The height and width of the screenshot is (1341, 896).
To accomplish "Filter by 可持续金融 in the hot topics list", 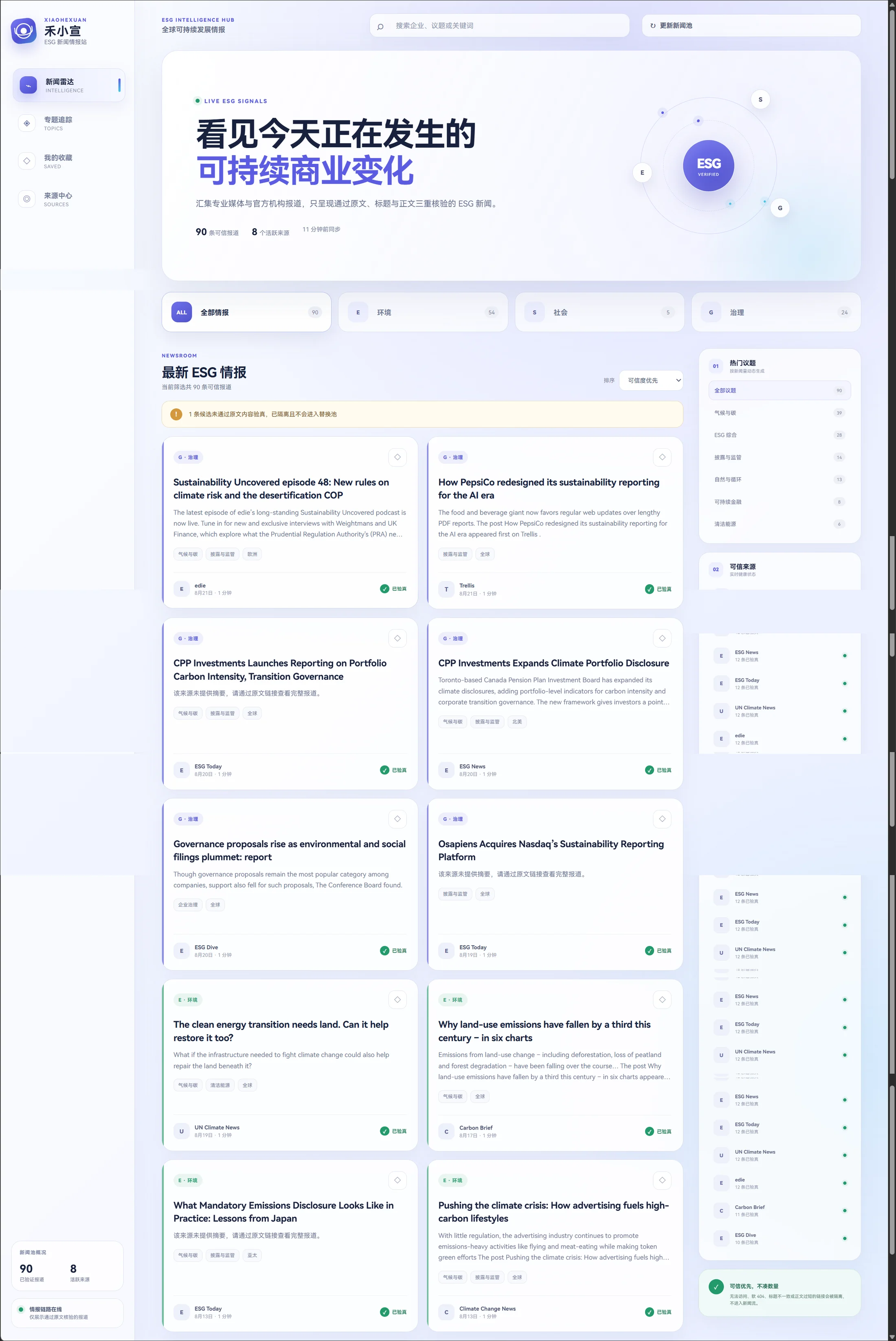I will [780, 502].
